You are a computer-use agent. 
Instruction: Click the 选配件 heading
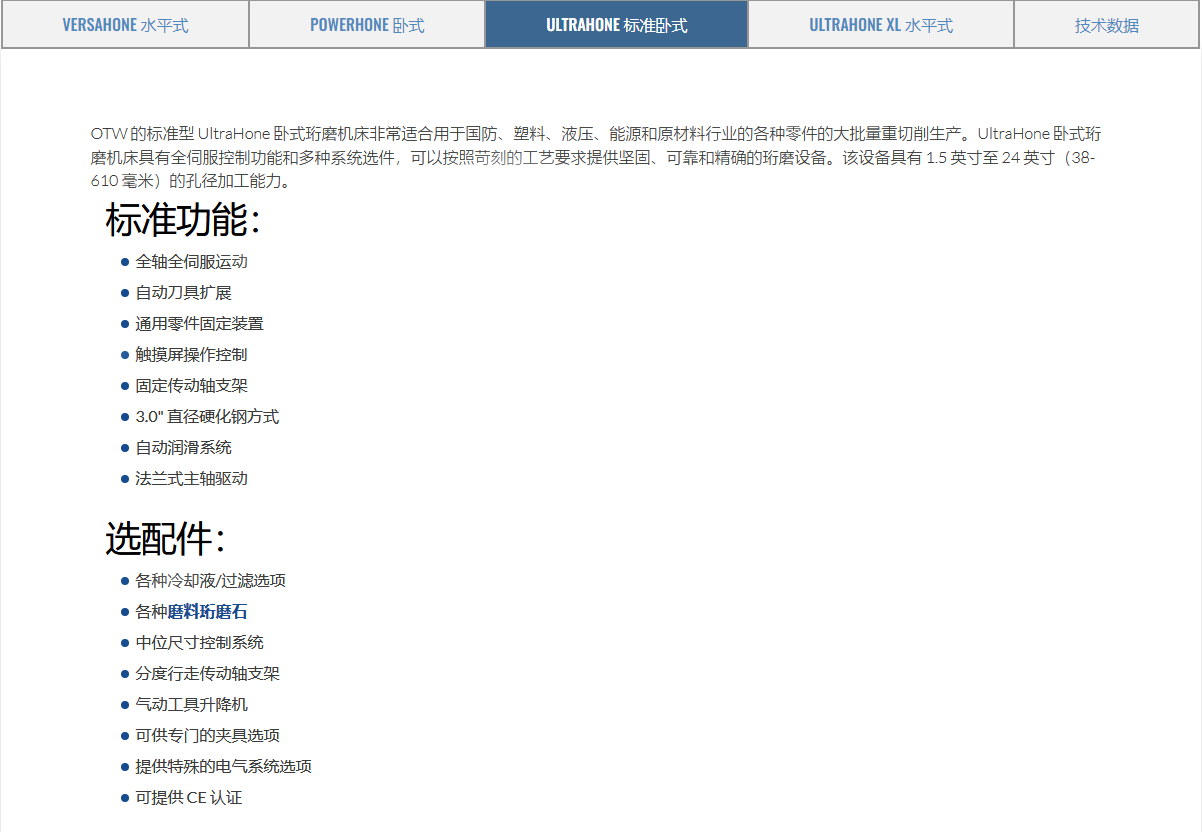point(165,540)
